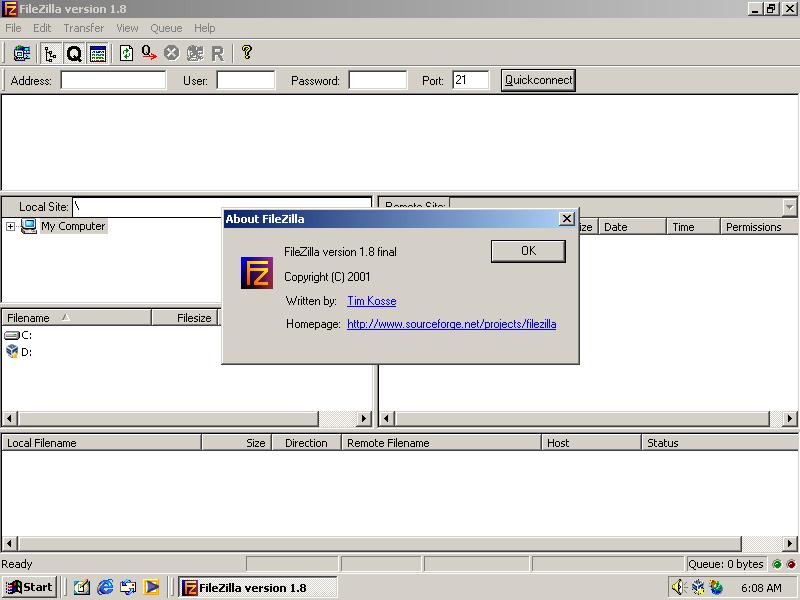Open the sourceforge homepage link

(452, 324)
